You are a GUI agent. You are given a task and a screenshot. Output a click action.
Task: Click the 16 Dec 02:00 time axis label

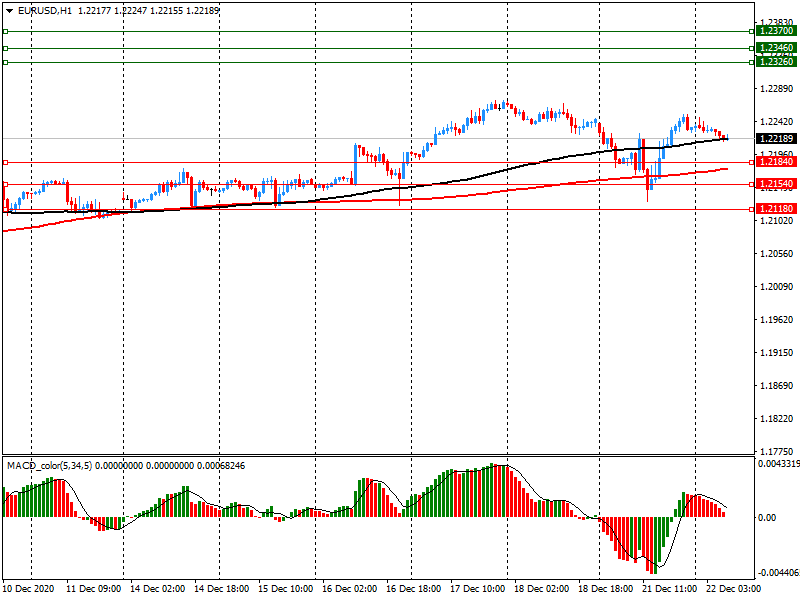tap(349, 589)
